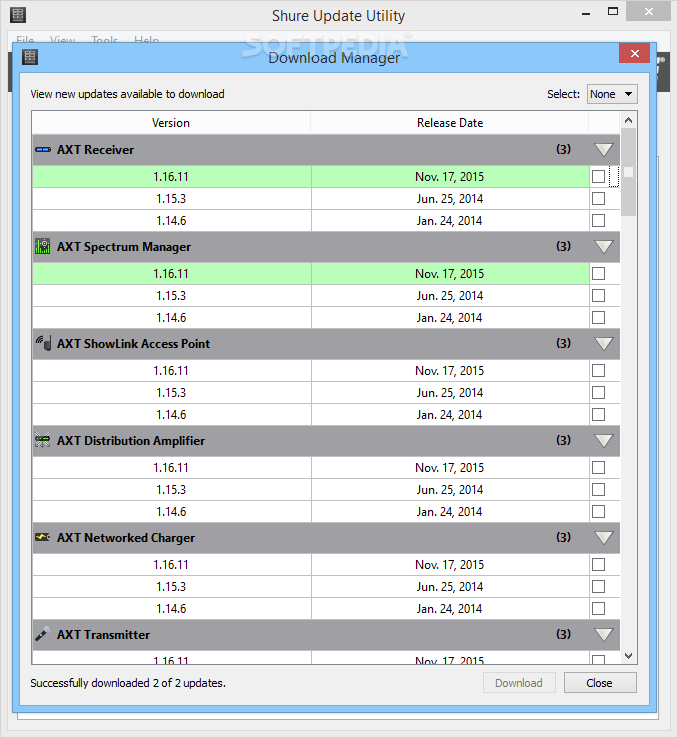The width and height of the screenshot is (678, 738).
Task: Check AXT Spectrum Manager 1.16.11 box
Action: point(598,273)
